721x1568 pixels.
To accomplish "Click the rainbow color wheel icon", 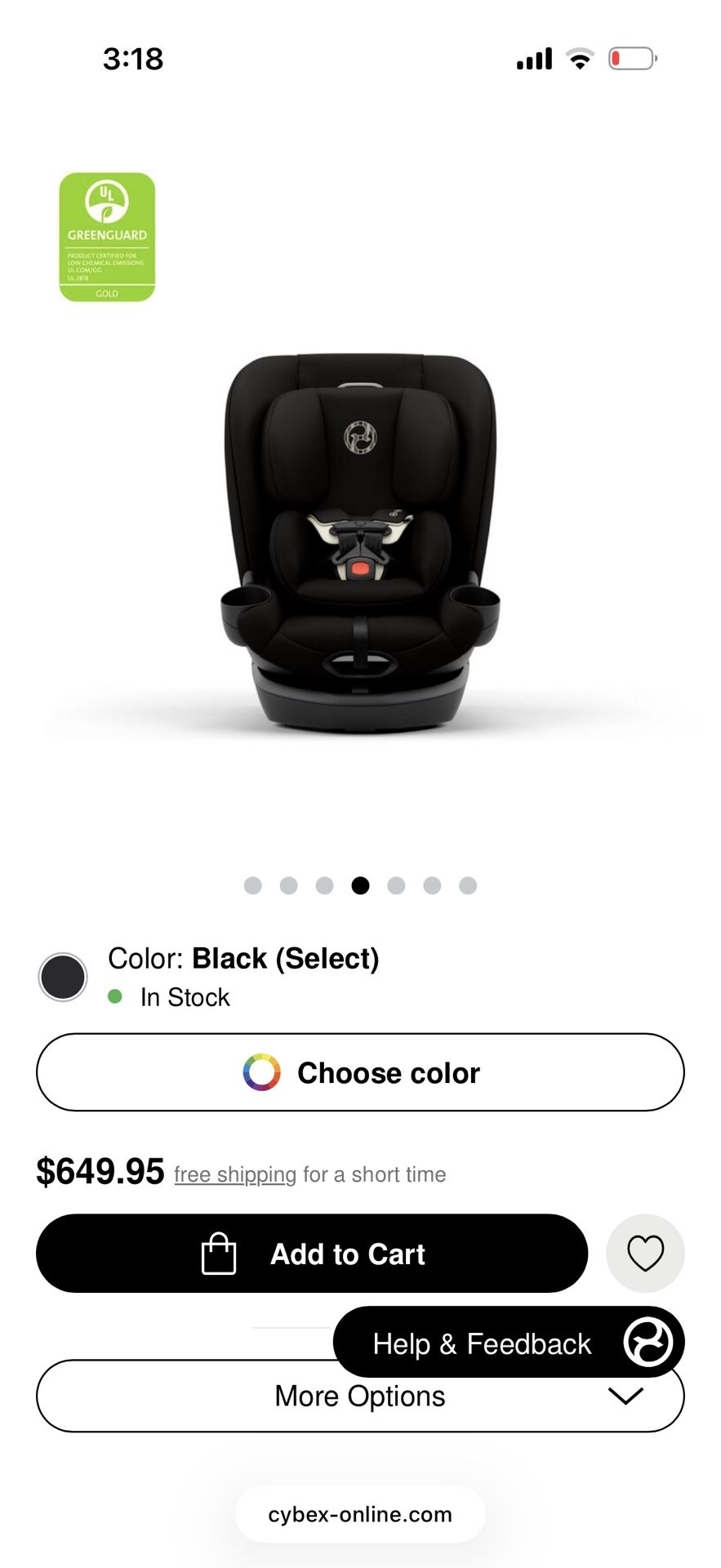I will tap(261, 1072).
